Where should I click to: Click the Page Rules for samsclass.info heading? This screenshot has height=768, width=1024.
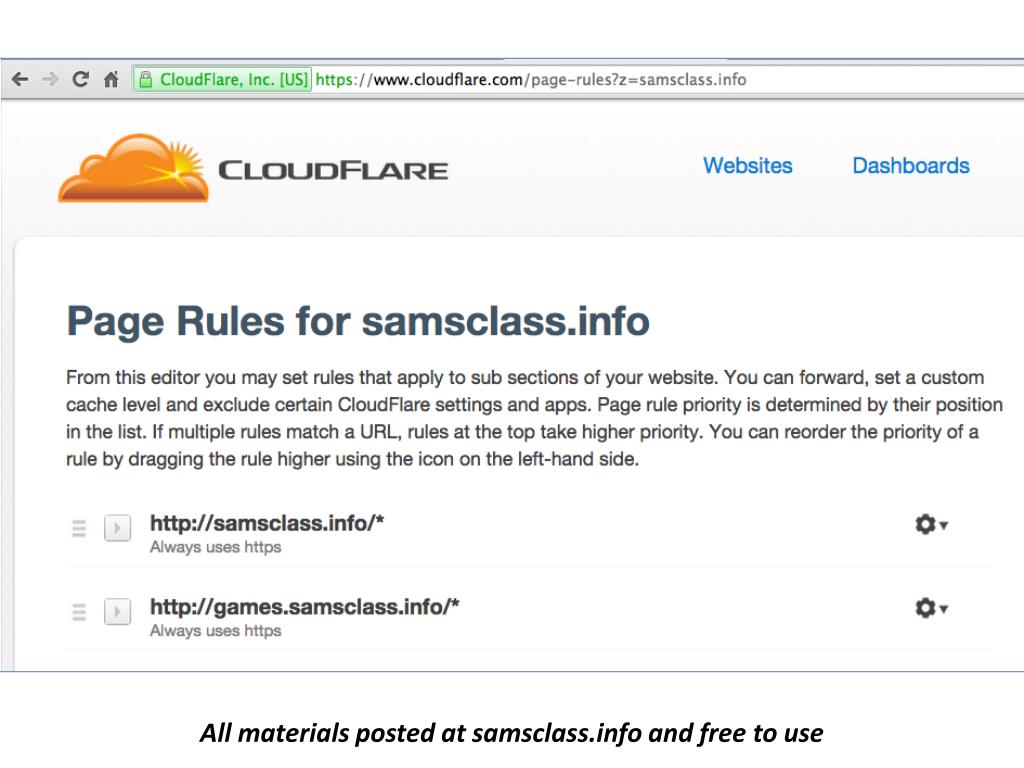(x=358, y=321)
